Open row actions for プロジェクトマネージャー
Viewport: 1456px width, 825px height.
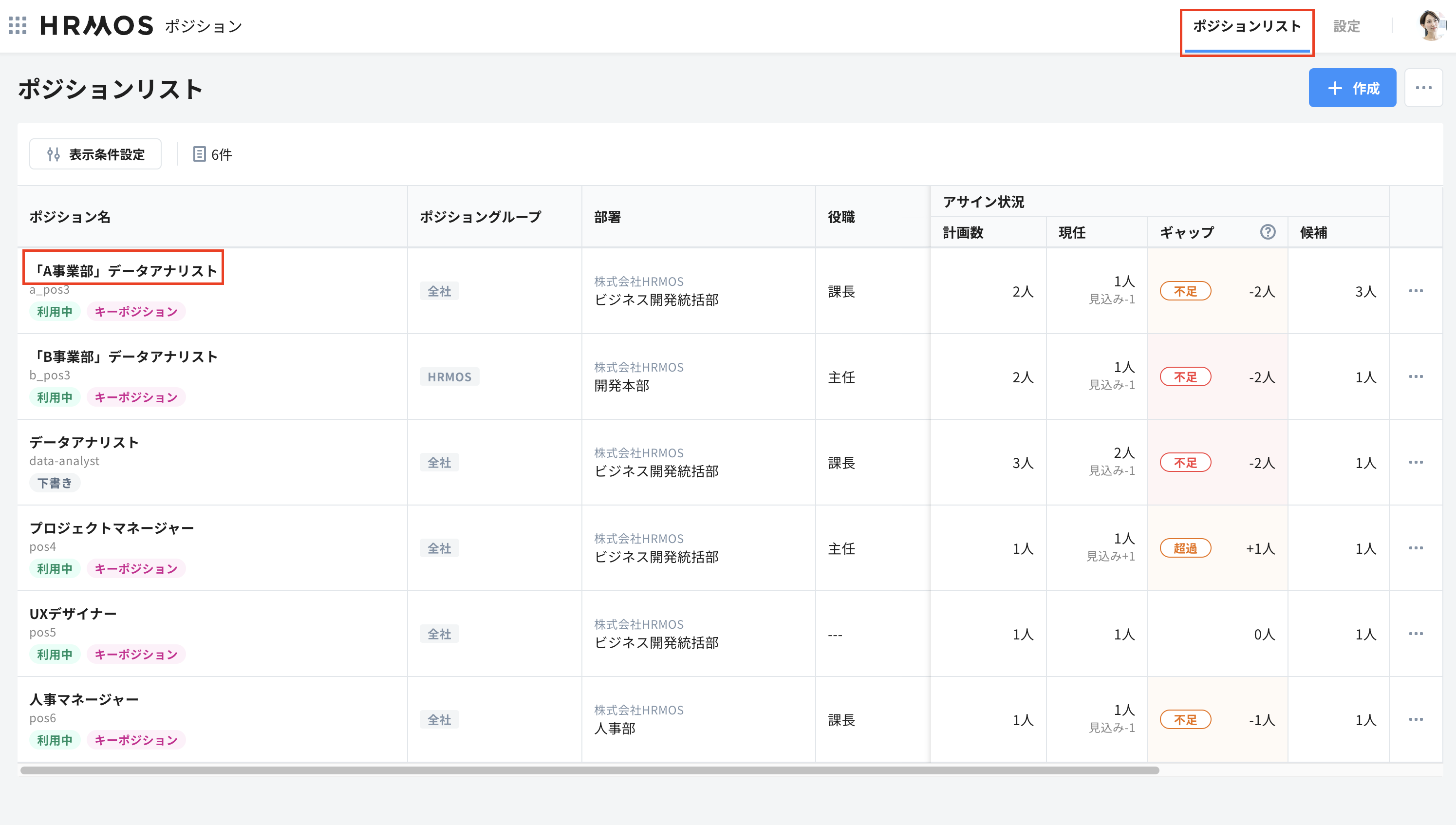(1416, 548)
